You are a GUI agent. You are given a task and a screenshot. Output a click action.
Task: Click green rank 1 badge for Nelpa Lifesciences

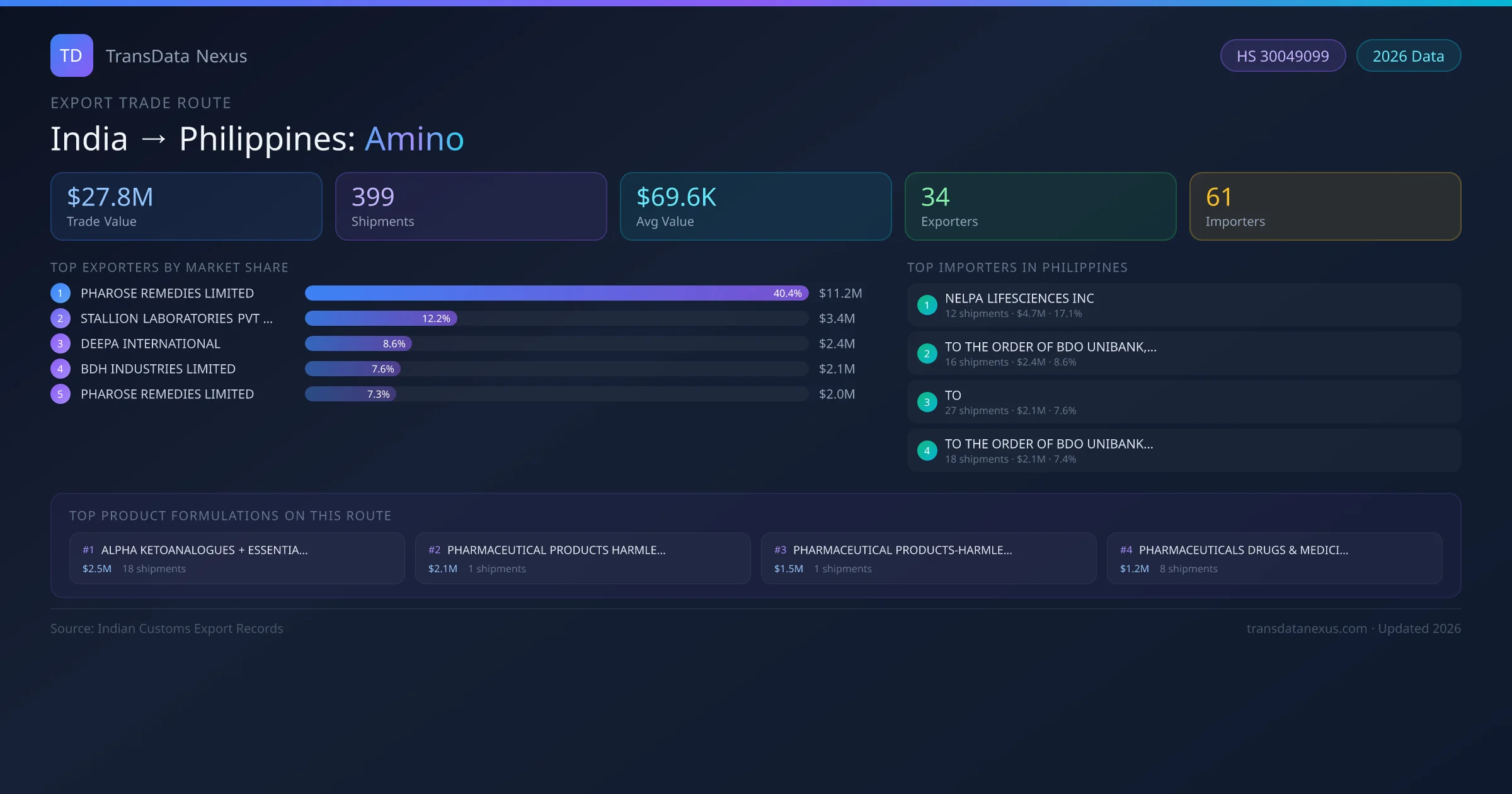[x=927, y=305]
